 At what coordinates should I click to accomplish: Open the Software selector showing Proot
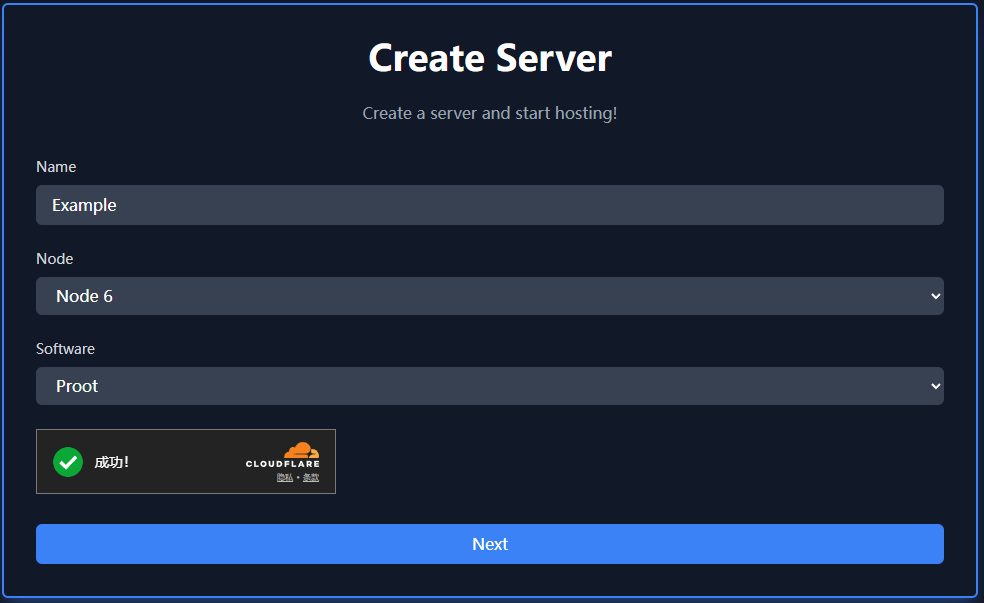tap(490, 386)
